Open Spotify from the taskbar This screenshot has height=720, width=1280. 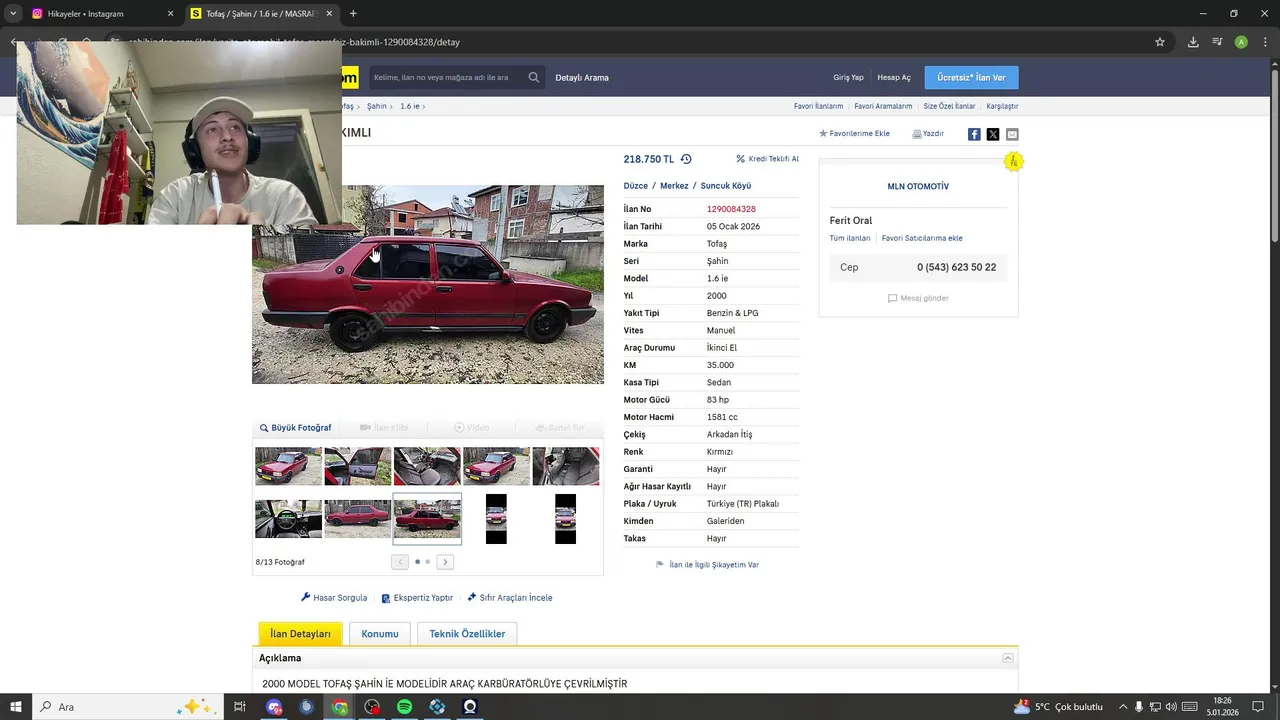point(405,707)
